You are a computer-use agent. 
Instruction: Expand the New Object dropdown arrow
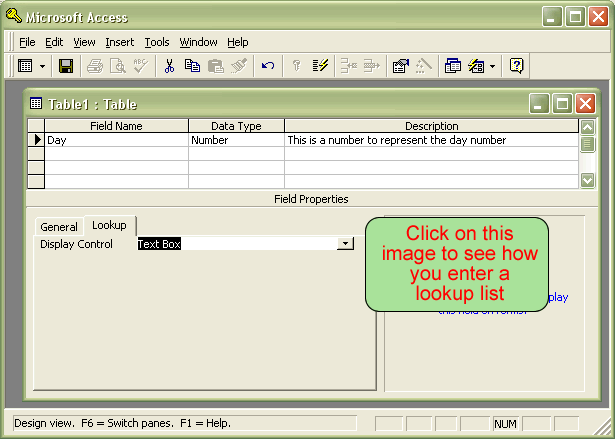tap(493, 66)
